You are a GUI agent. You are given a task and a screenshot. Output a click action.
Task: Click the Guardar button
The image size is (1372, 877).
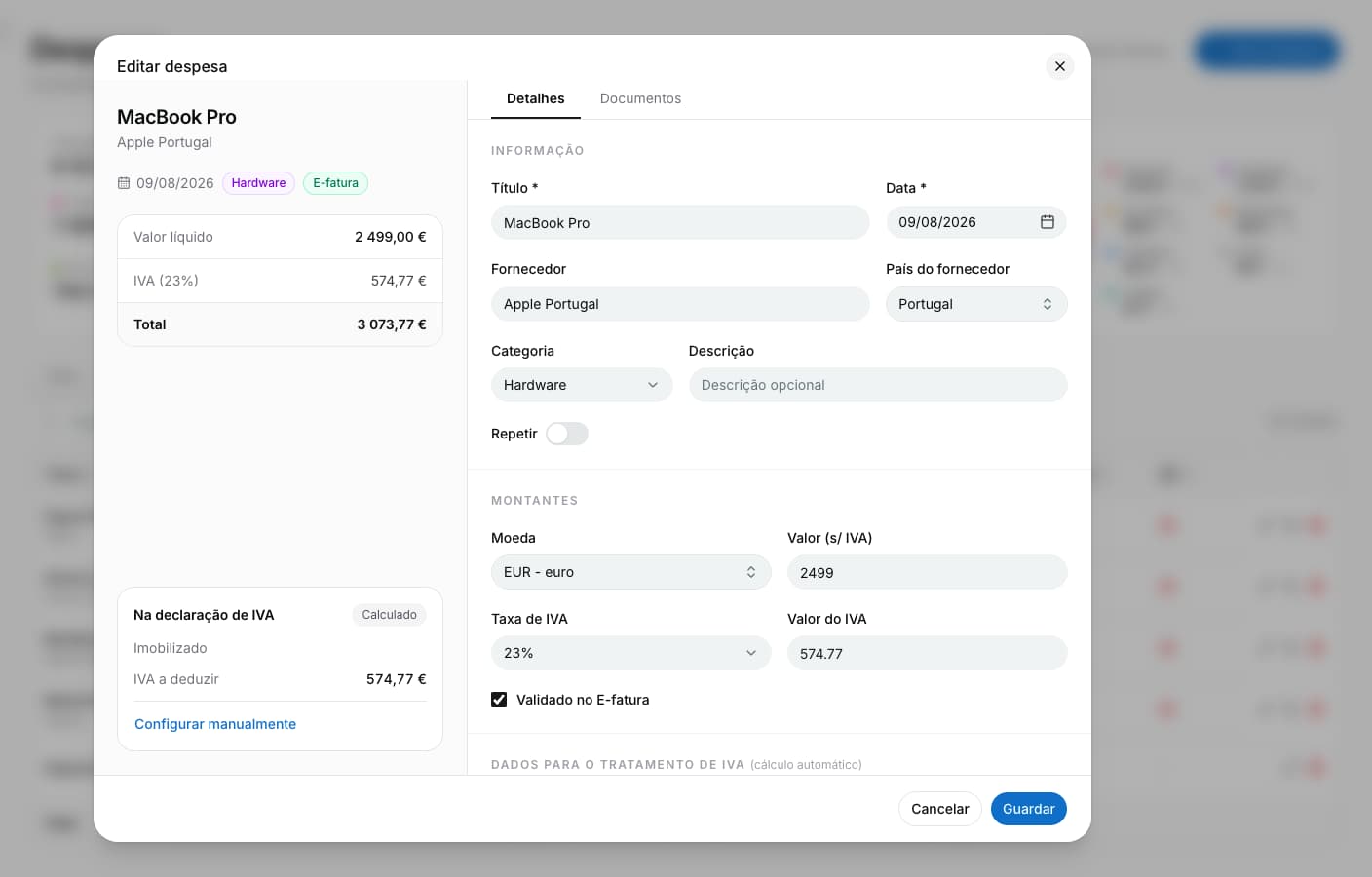1029,809
